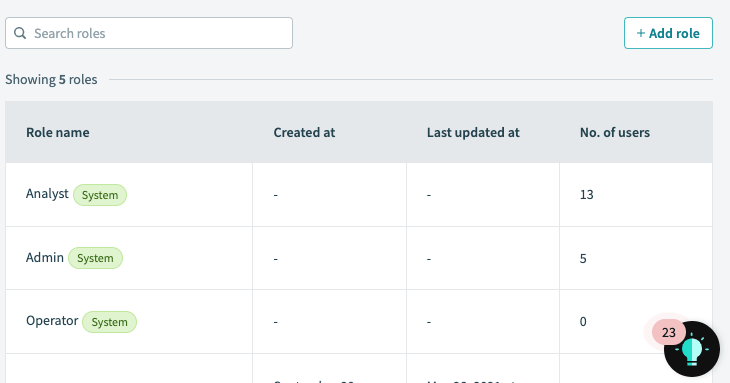Click the plus icon on Add role
This screenshot has width=730, height=383.
(641, 34)
